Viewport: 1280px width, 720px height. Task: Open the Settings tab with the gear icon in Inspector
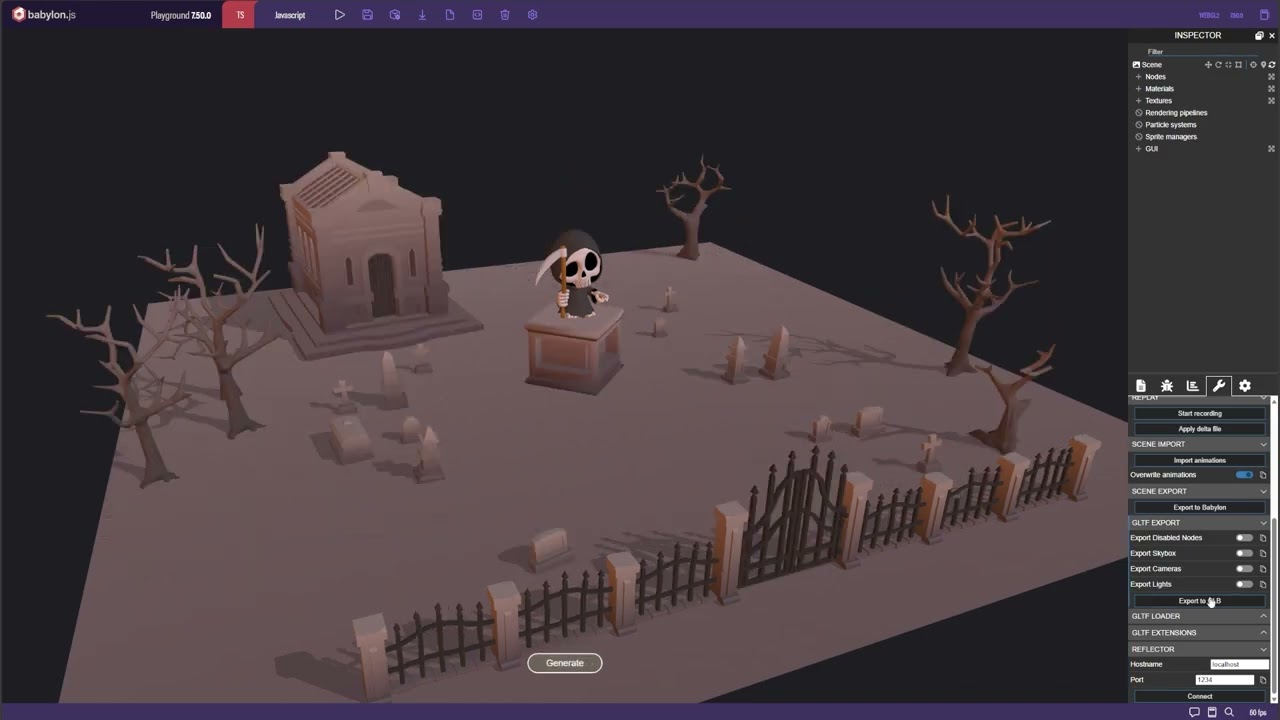pos(1245,386)
